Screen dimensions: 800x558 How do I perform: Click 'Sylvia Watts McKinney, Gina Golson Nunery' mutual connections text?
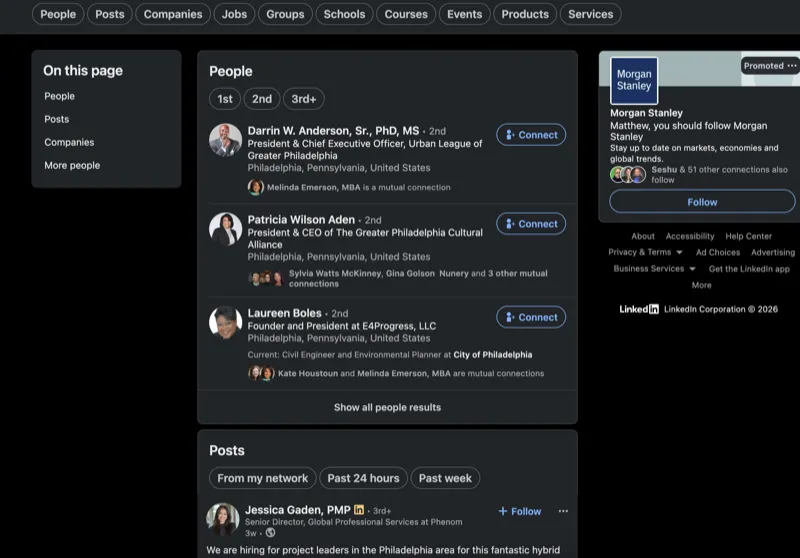point(418,278)
